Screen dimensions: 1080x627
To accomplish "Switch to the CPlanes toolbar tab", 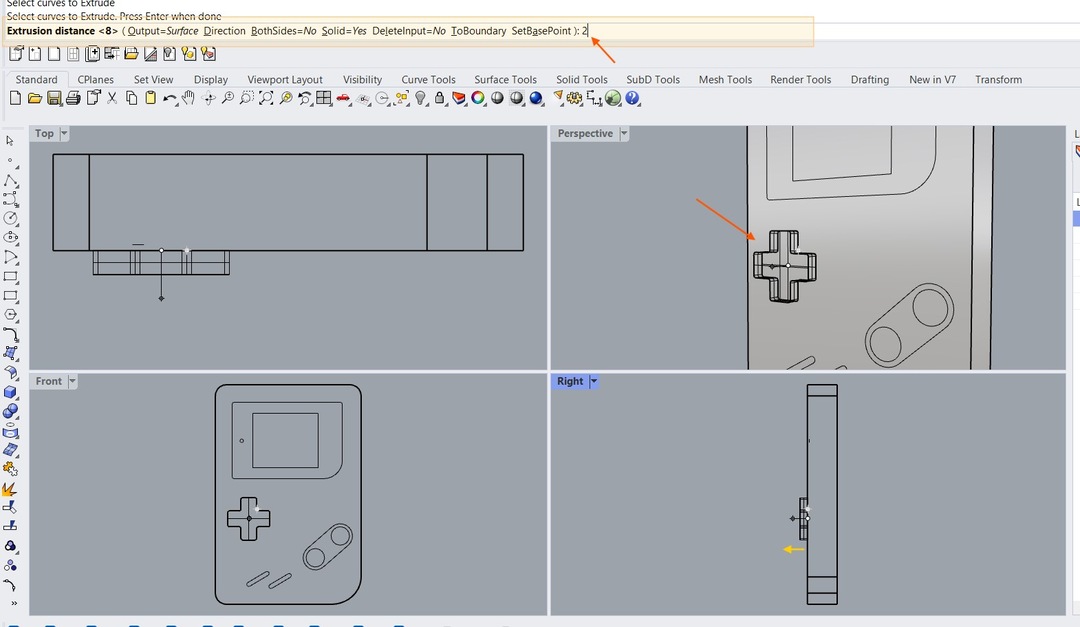I will (x=95, y=80).
